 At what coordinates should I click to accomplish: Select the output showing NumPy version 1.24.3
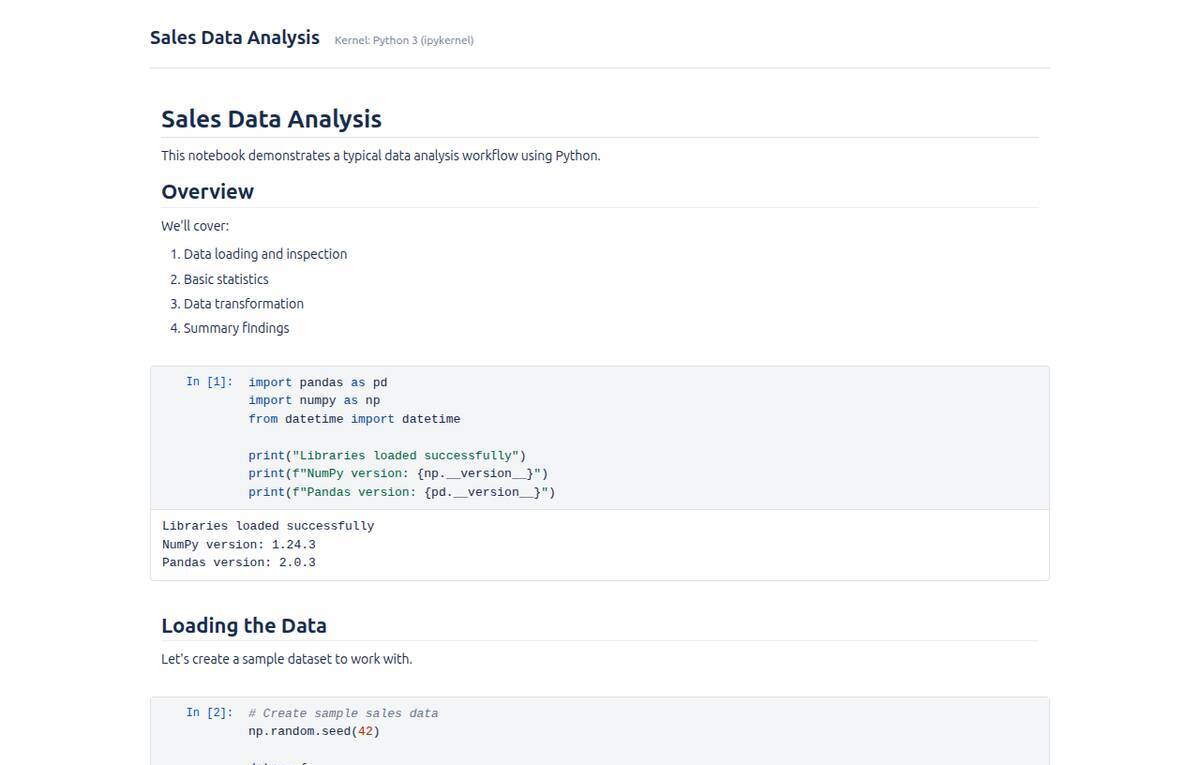239,544
